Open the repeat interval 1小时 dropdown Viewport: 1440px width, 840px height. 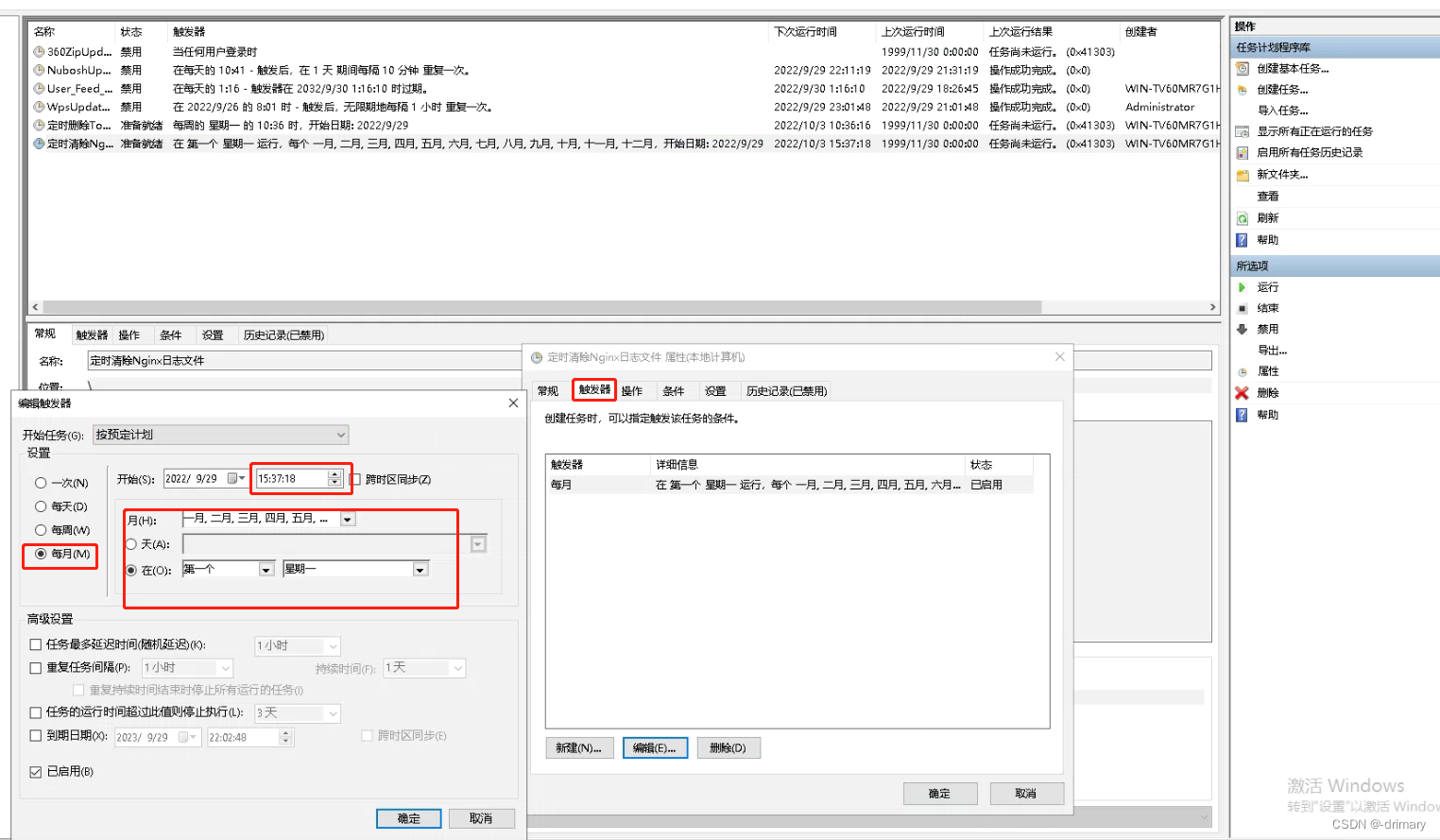click(x=187, y=668)
